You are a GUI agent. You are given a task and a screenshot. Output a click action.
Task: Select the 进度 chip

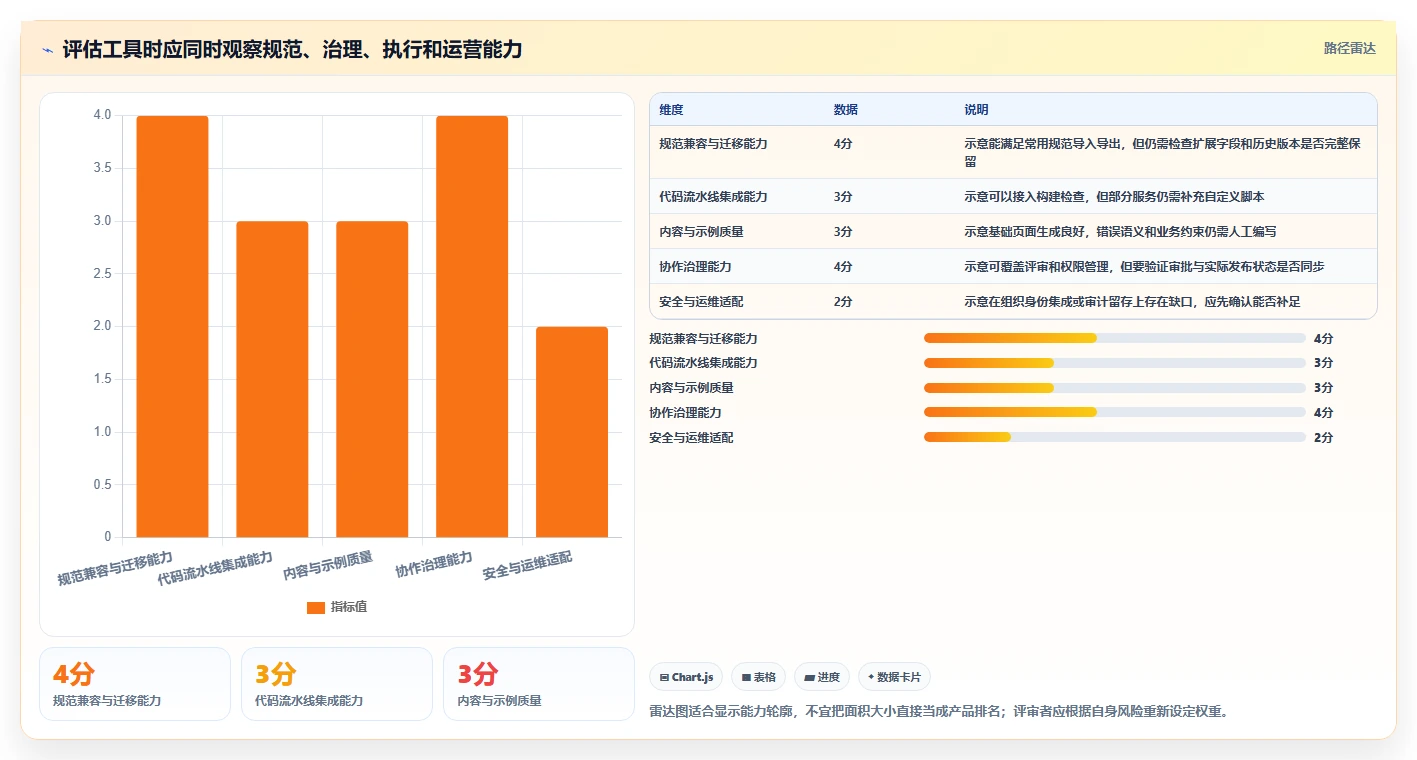tap(822, 677)
